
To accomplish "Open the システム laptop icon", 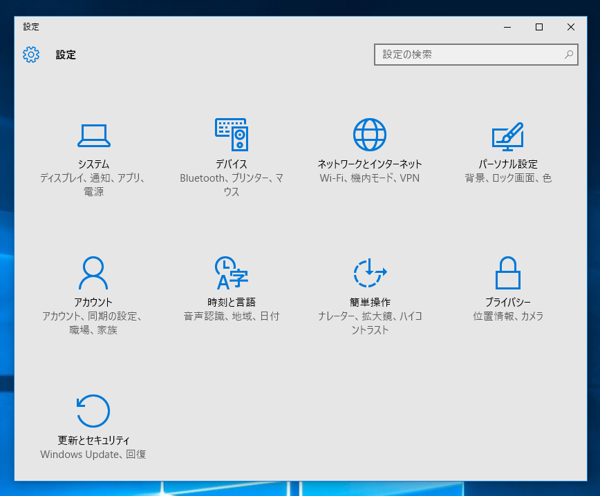I will pos(94,135).
